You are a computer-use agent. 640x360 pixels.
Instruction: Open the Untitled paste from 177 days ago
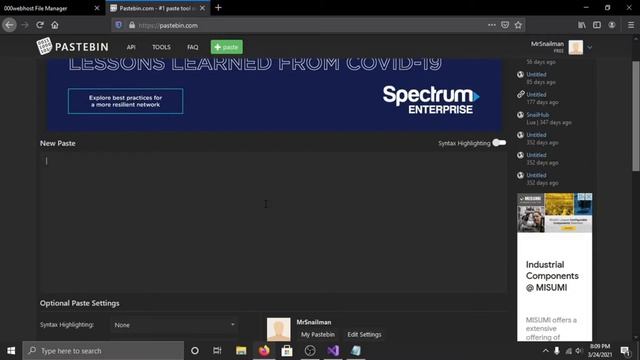(536, 94)
